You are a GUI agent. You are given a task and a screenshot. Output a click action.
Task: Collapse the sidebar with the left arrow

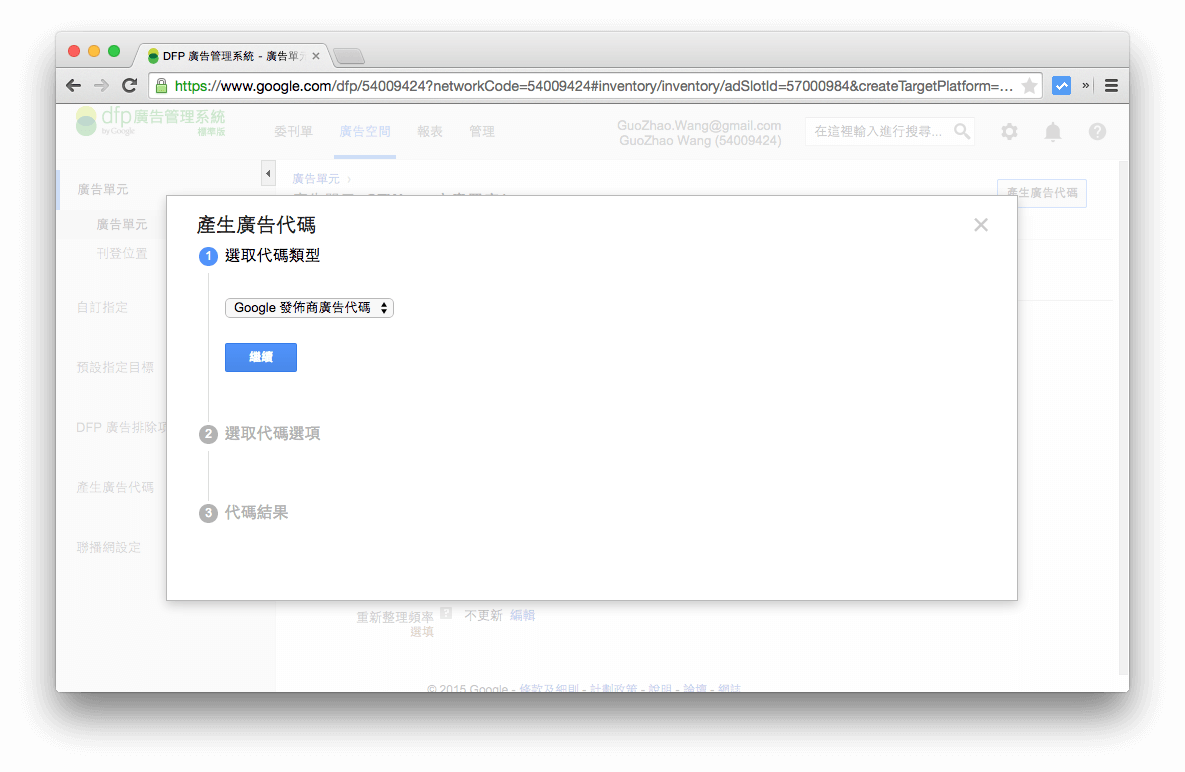tap(268, 172)
